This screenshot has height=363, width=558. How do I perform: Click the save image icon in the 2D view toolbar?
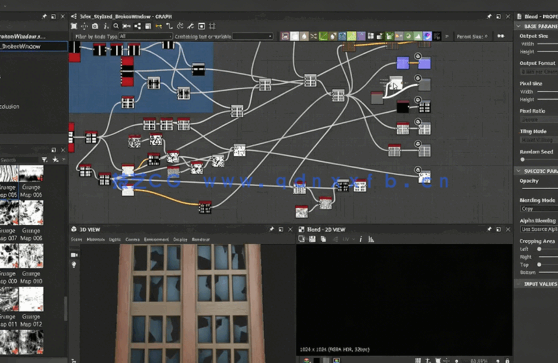(x=312, y=239)
